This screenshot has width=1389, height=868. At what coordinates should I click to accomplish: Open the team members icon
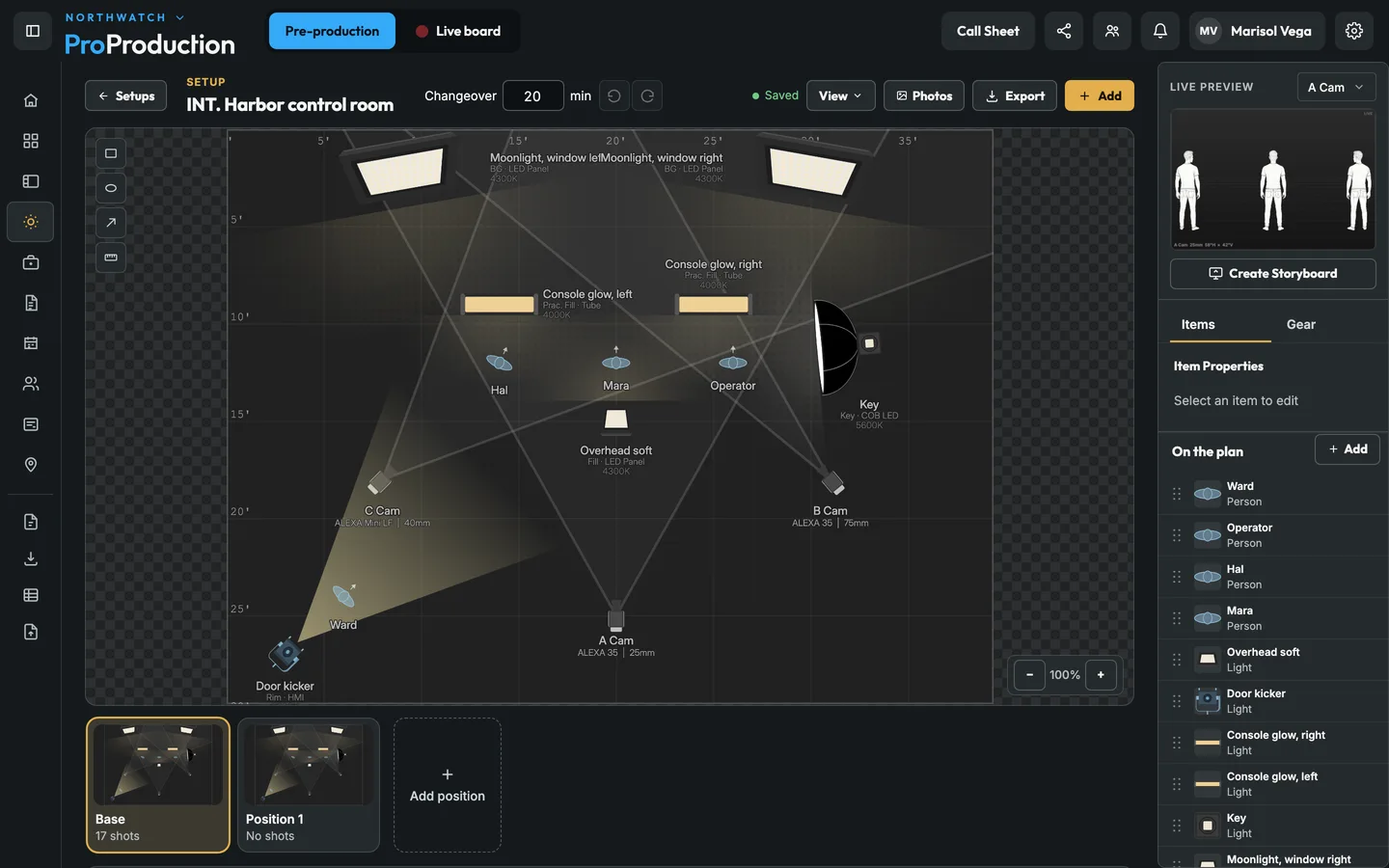click(1112, 31)
